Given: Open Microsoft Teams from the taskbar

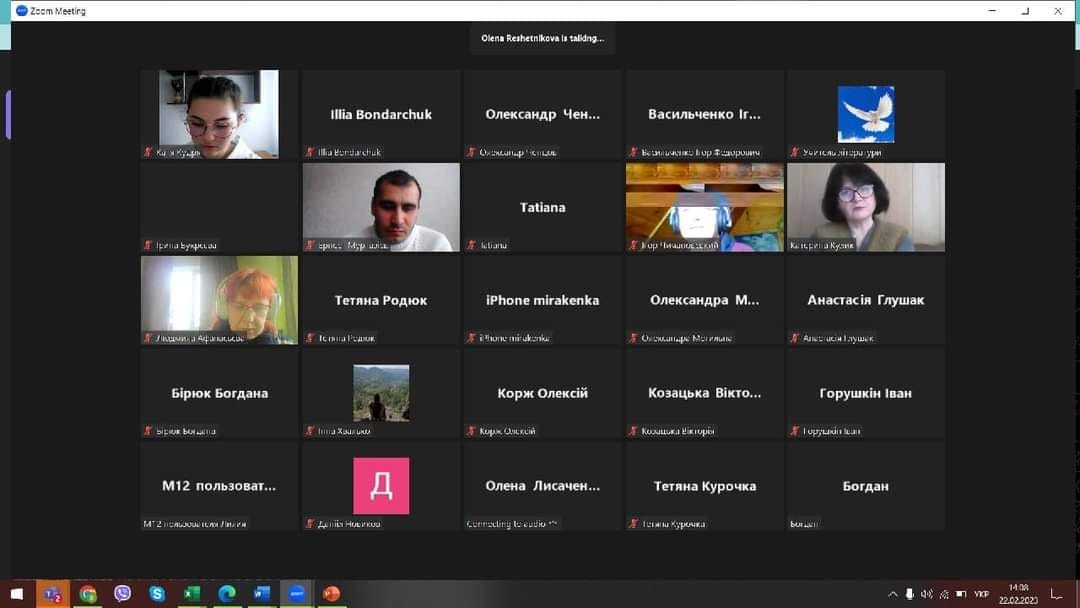Looking at the screenshot, I should [52, 594].
